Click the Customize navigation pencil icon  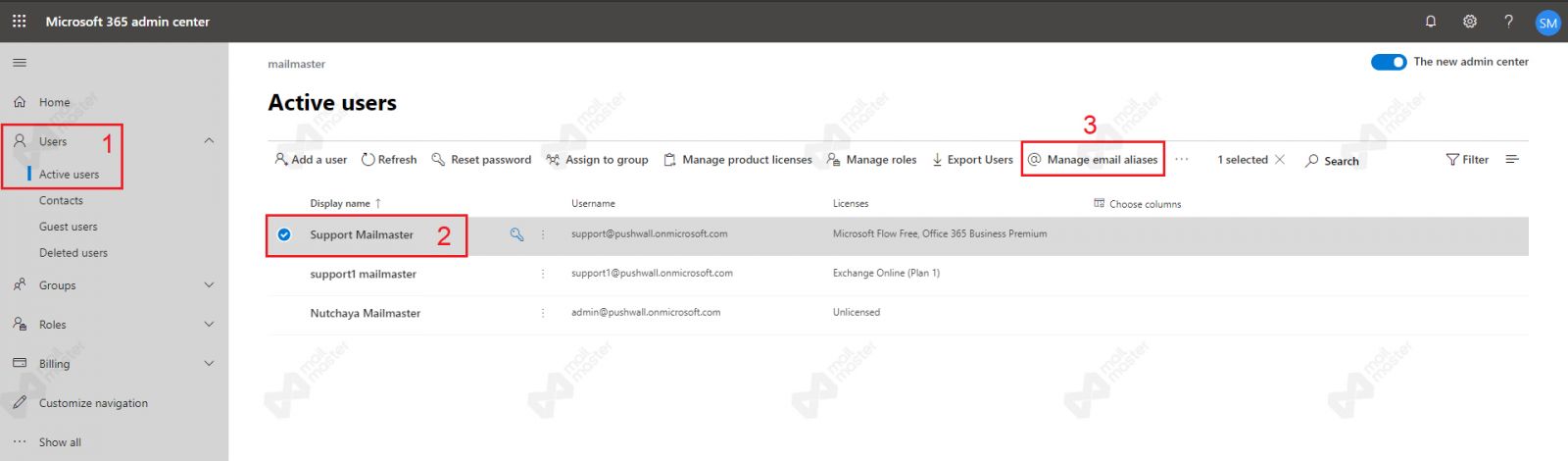tap(20, 402)
